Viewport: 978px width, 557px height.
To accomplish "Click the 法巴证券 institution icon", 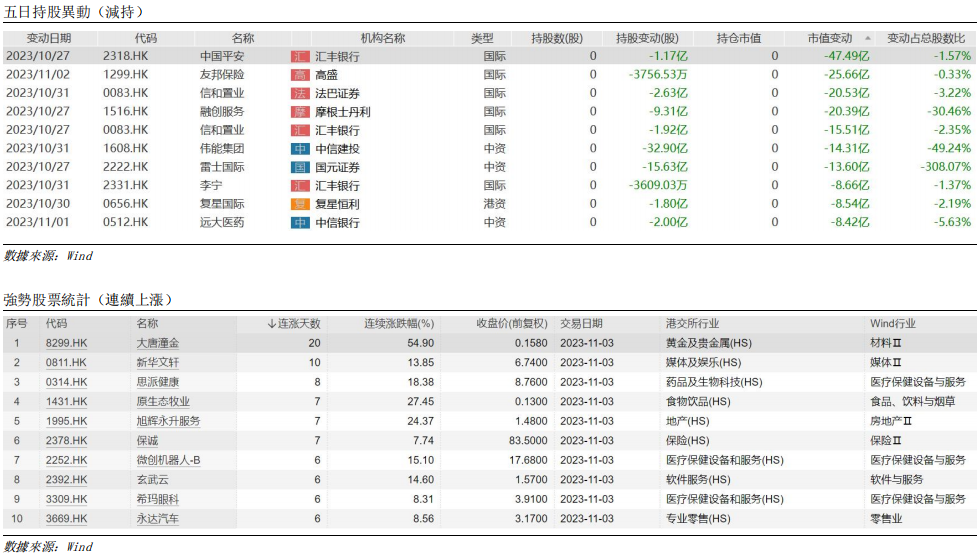I will tap(300, 94).
